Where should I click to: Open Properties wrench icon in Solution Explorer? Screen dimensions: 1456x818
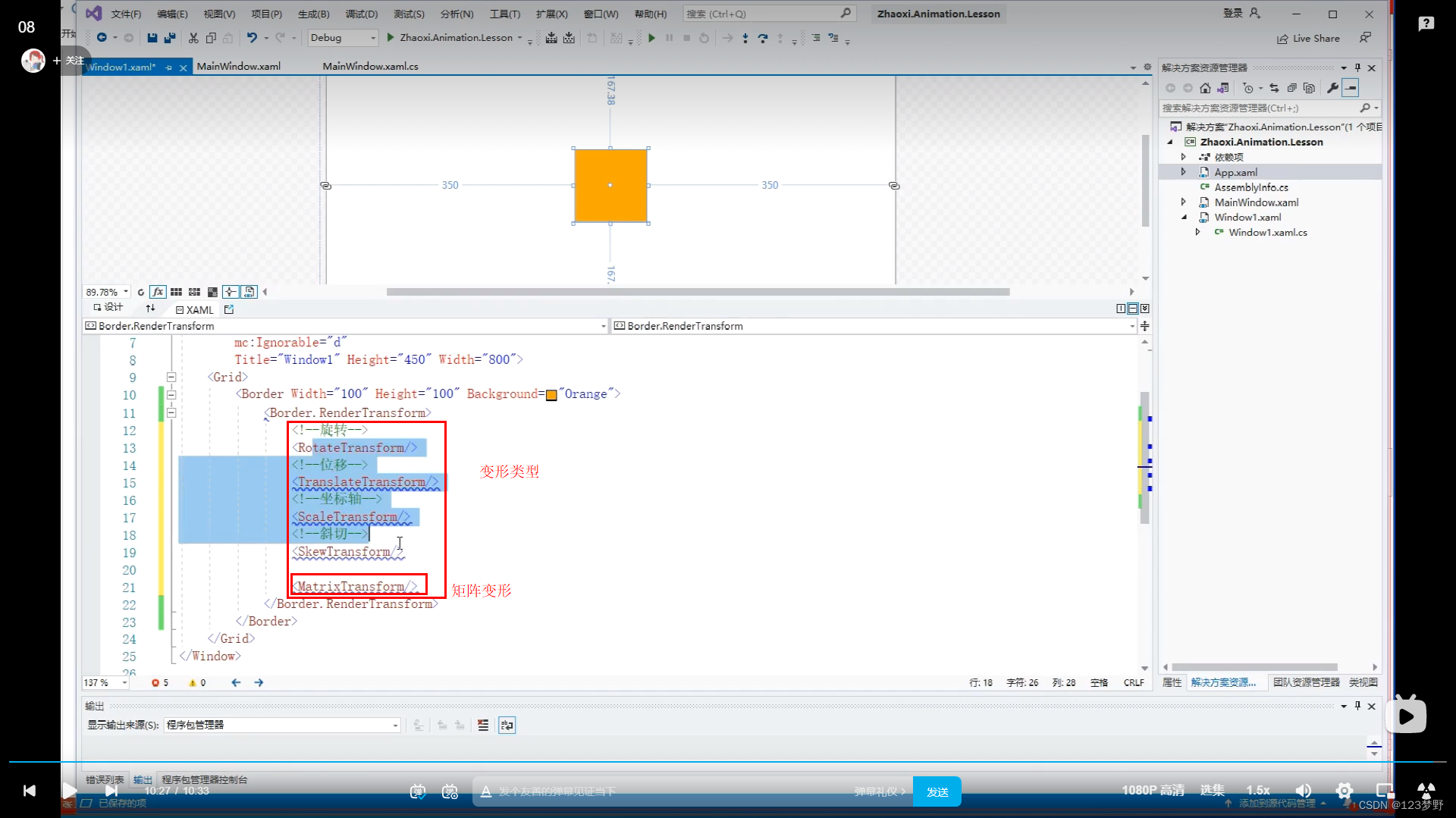pos(1332,88)
